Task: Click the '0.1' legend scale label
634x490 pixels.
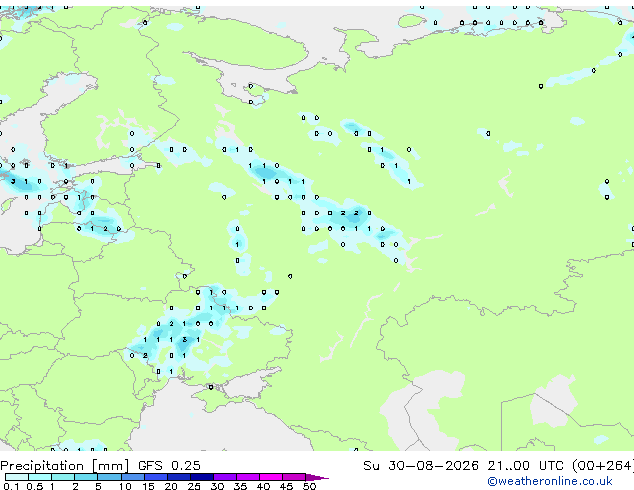Action: (x=11, y=486)
